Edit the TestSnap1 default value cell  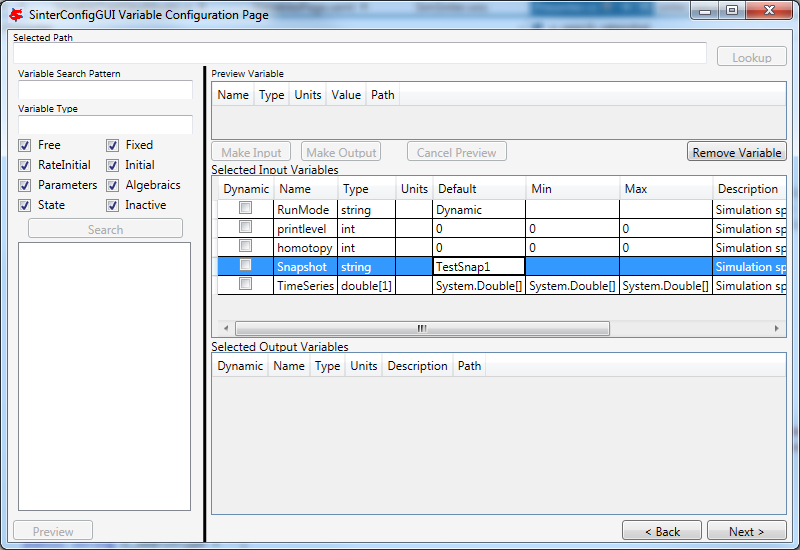pos(479,266)
